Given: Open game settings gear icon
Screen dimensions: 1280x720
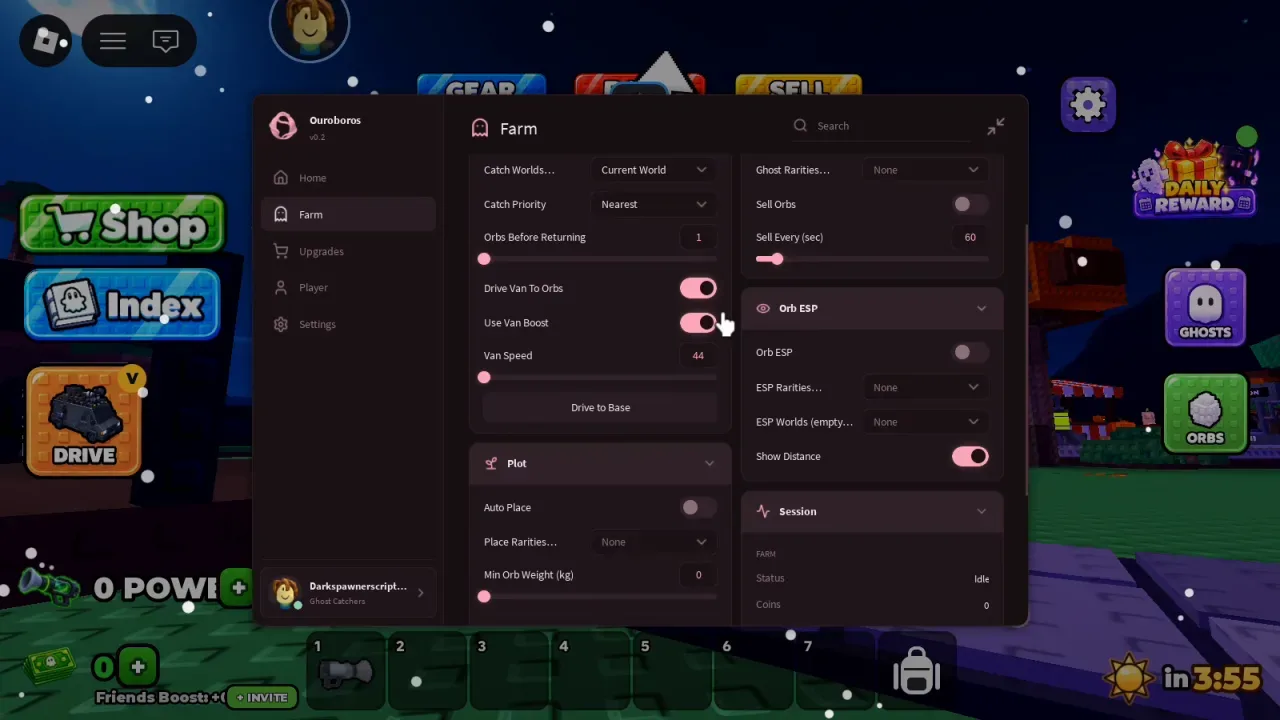Looking at the screenshot, I should pos(1088,104).
